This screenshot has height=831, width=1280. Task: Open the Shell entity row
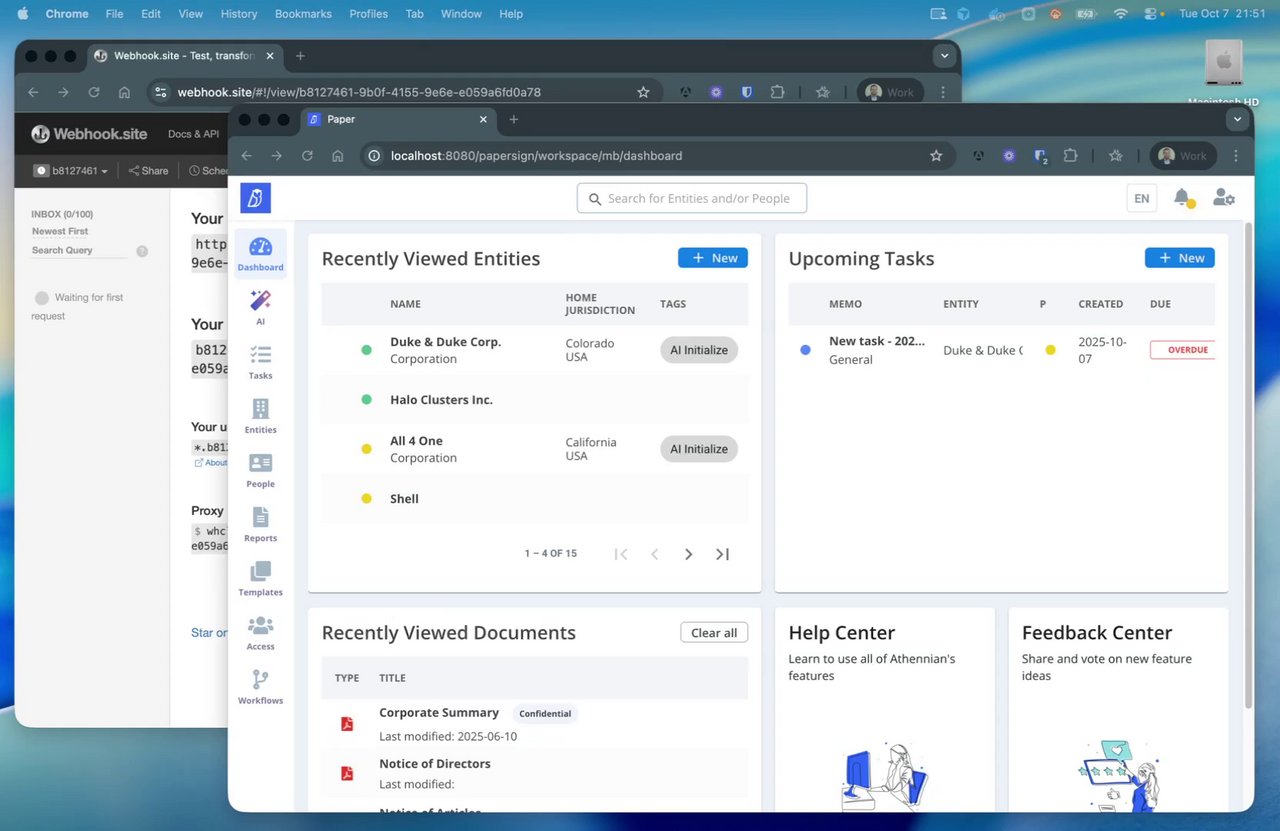click(x=535, y=499)
